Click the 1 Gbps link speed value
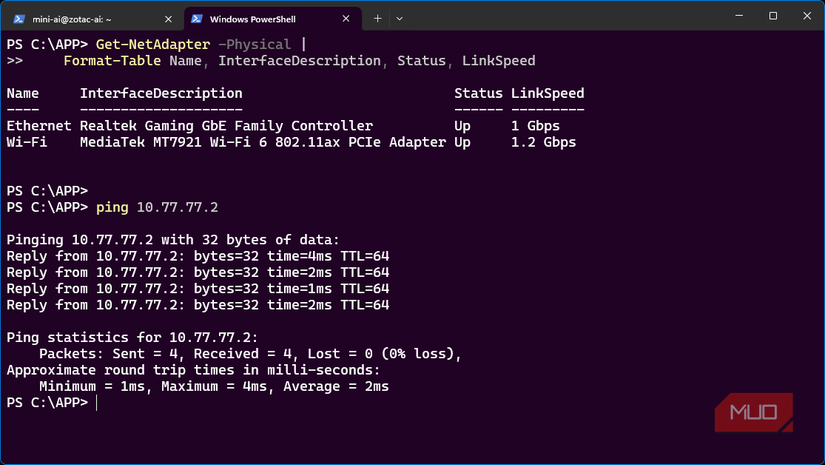Image resolution: width=825 pixels, height=465 pixels. click(x=536, y=126)
